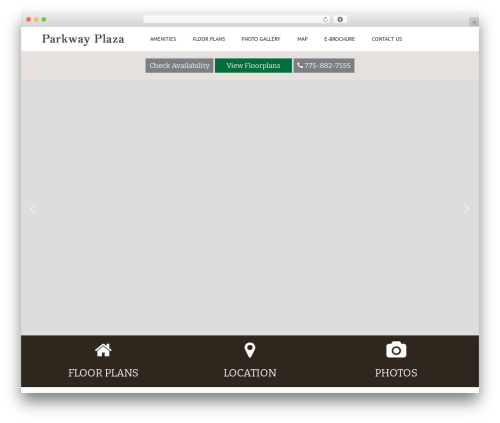Open FLOOR PLANS footer link

pos(103,373)
